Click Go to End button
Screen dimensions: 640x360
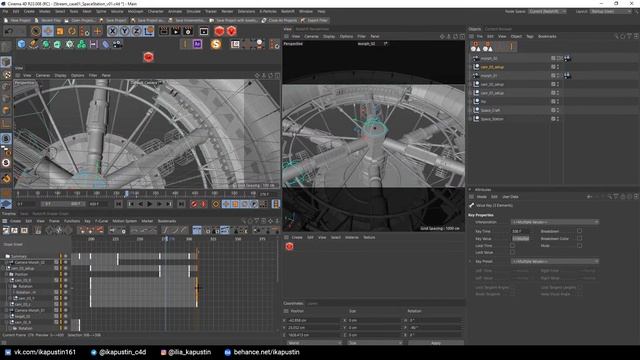[x=181, y=204]
